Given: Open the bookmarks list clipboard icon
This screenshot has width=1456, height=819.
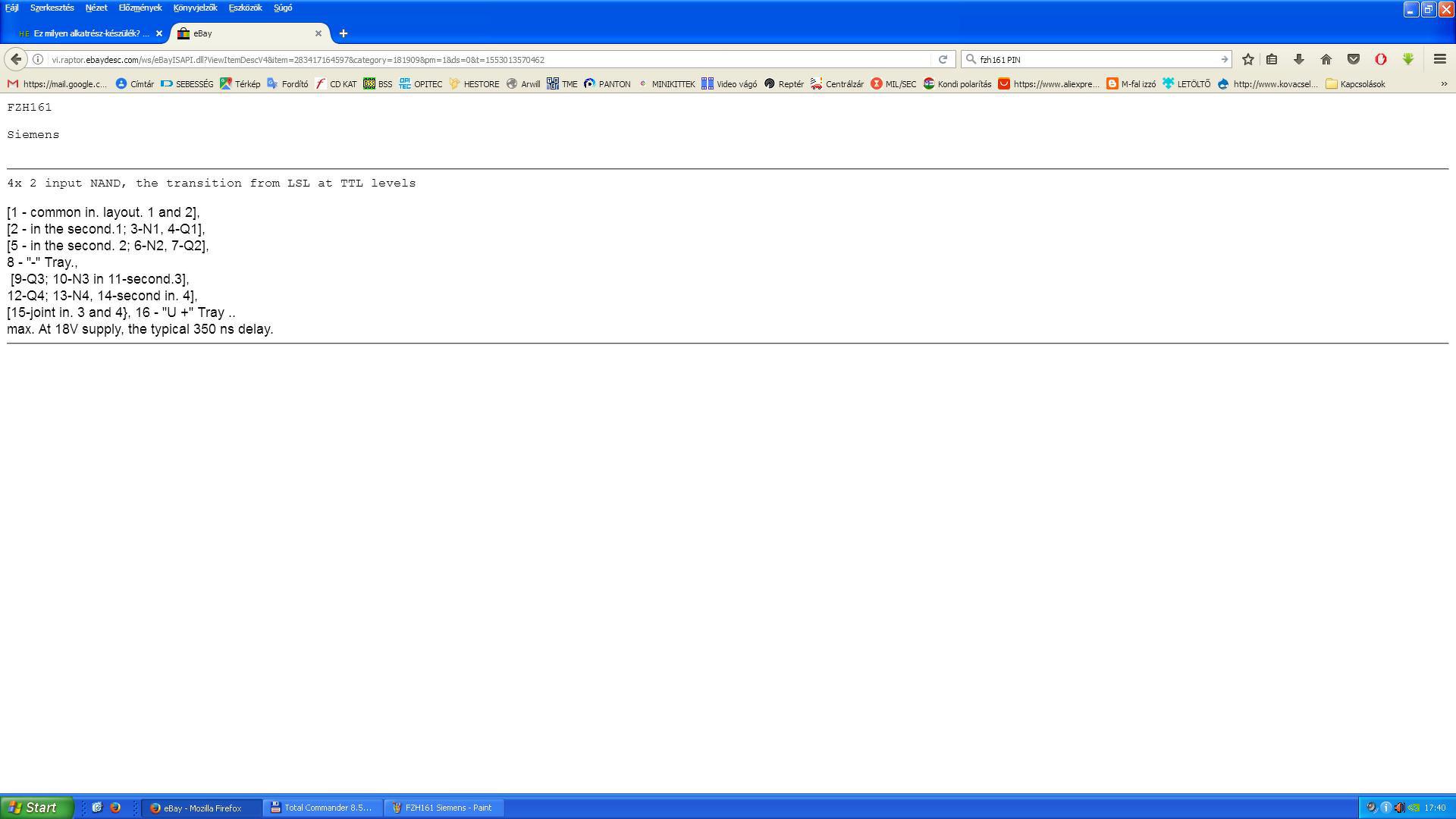Looking at the screenshot, I should pos(1272,59).
